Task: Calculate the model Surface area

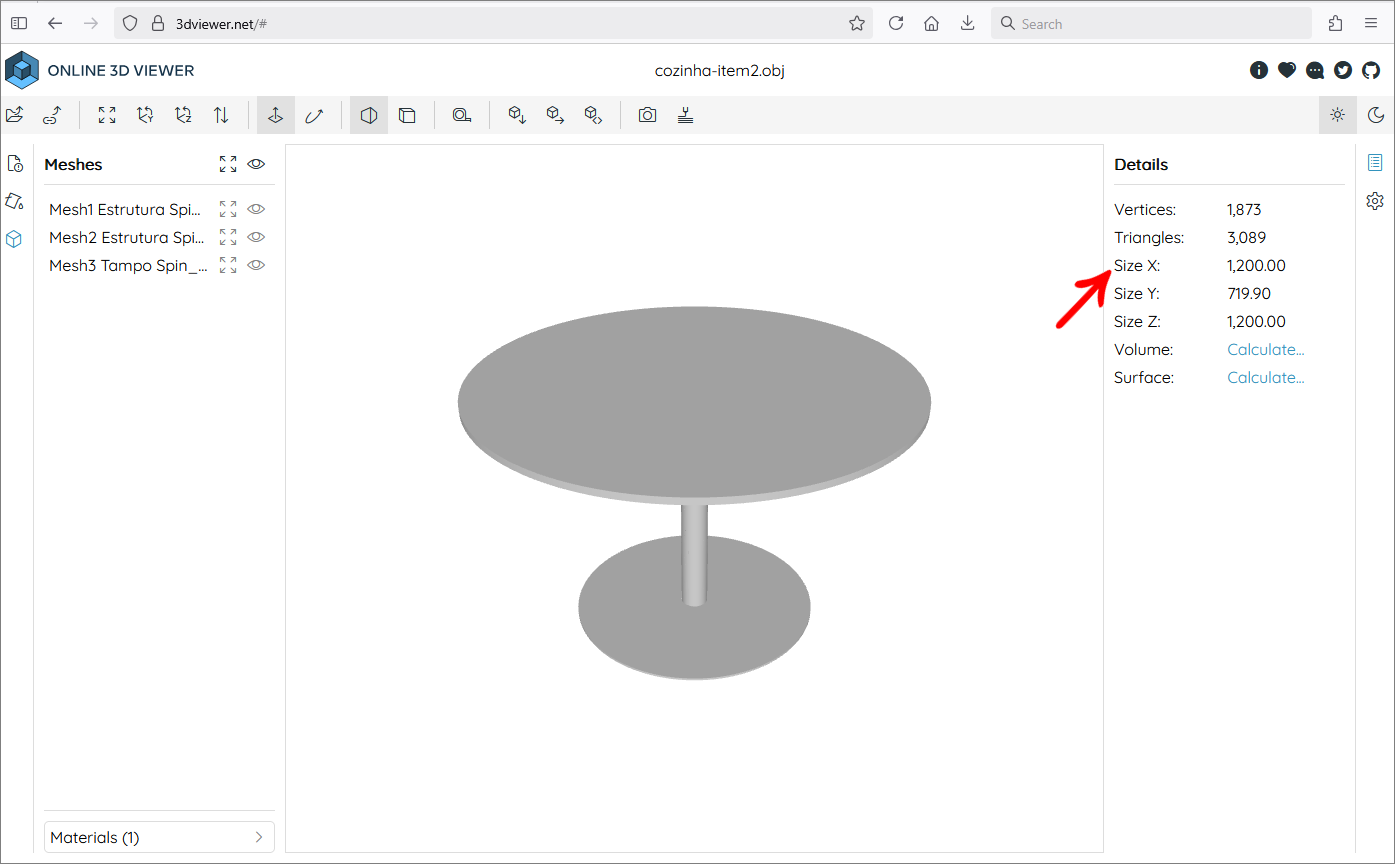Action: (x=1266, y=378)
